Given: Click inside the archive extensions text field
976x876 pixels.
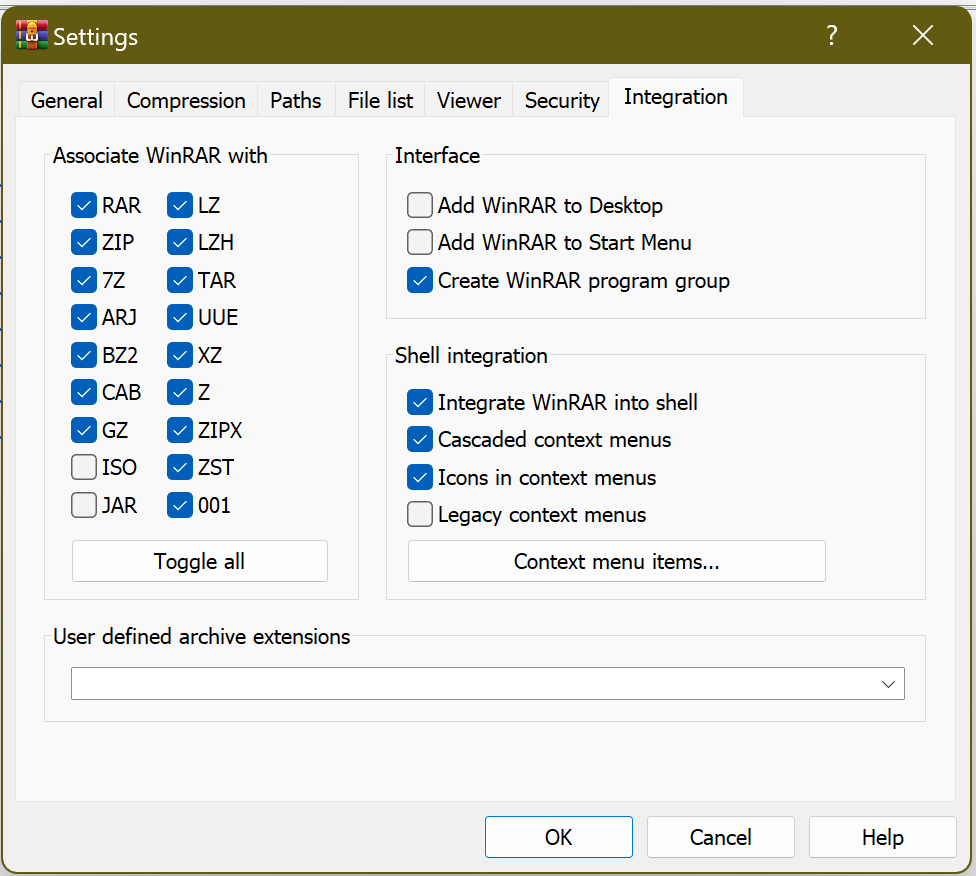Looking at the screenshot, I should [470, 684].
